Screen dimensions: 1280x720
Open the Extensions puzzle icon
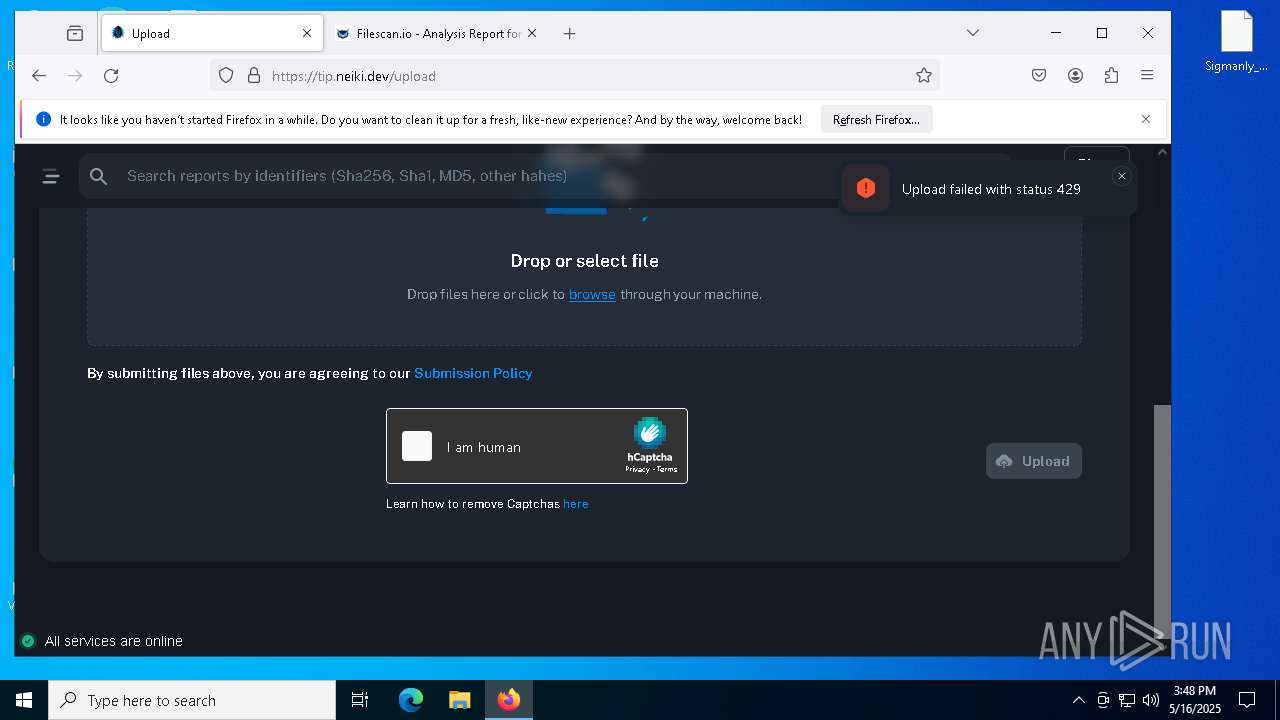point(1111,75)
